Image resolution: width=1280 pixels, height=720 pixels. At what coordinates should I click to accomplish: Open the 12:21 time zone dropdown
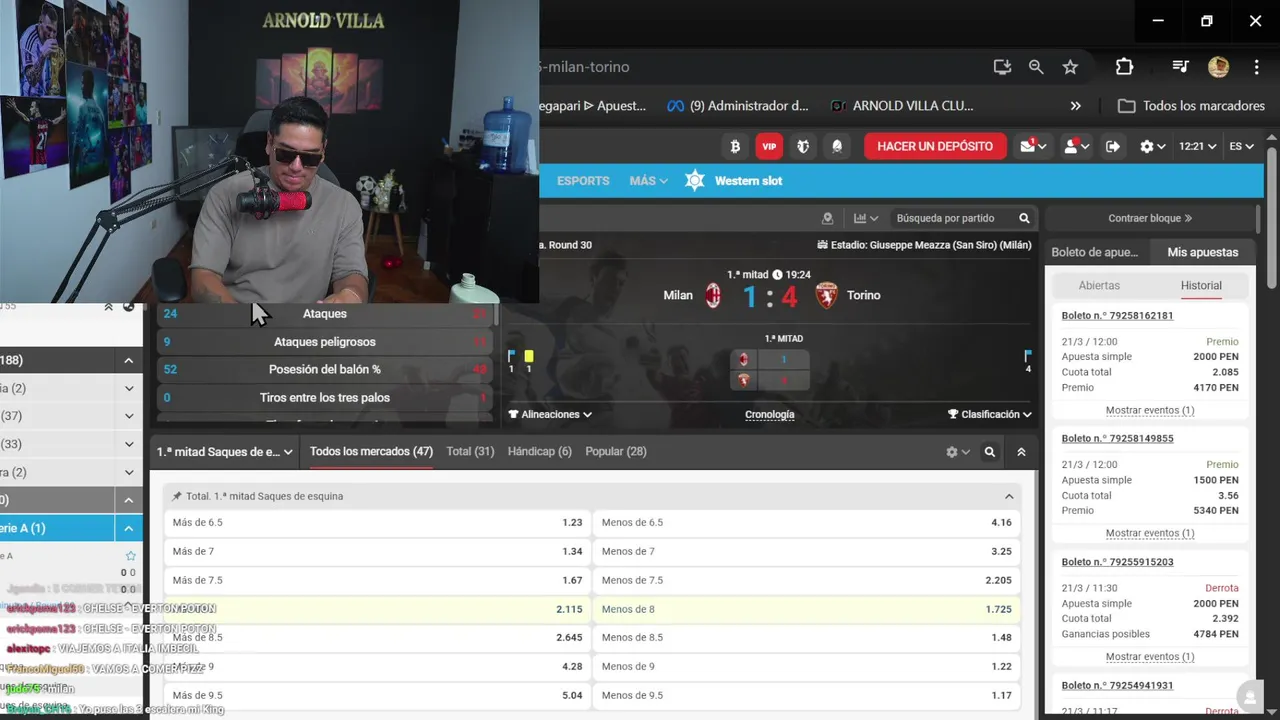(1197, 146)
